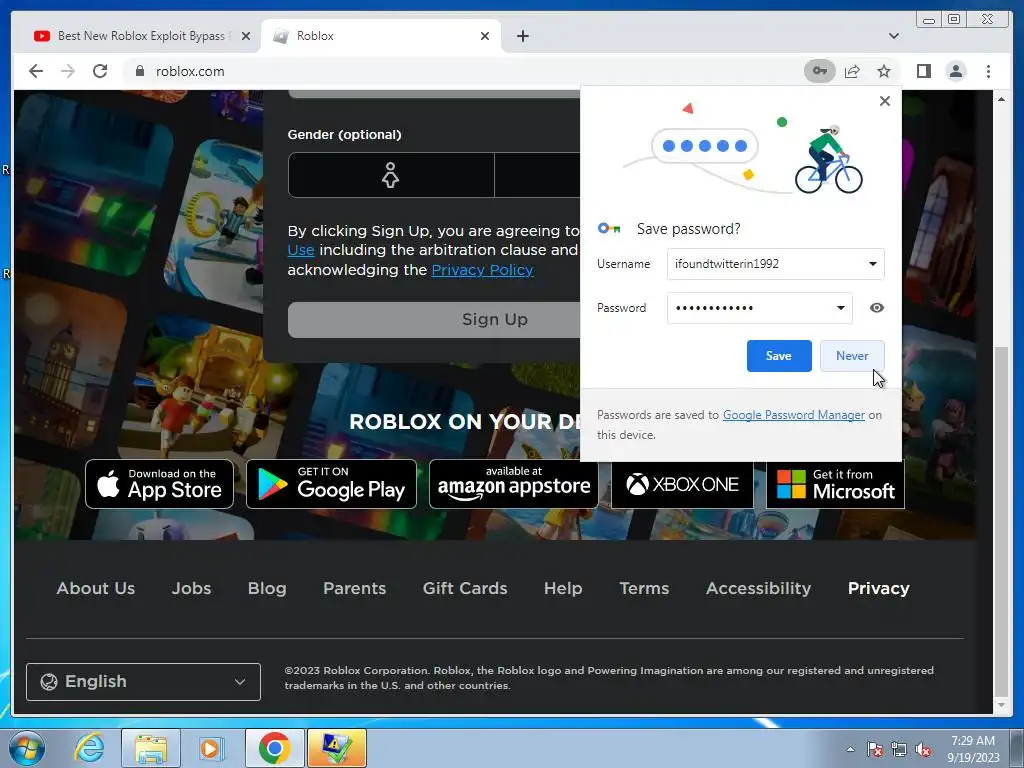The width and height of the screenshot is (1024, 768).
Task: Click the Action Center flag tray icon
Action: 875,750
